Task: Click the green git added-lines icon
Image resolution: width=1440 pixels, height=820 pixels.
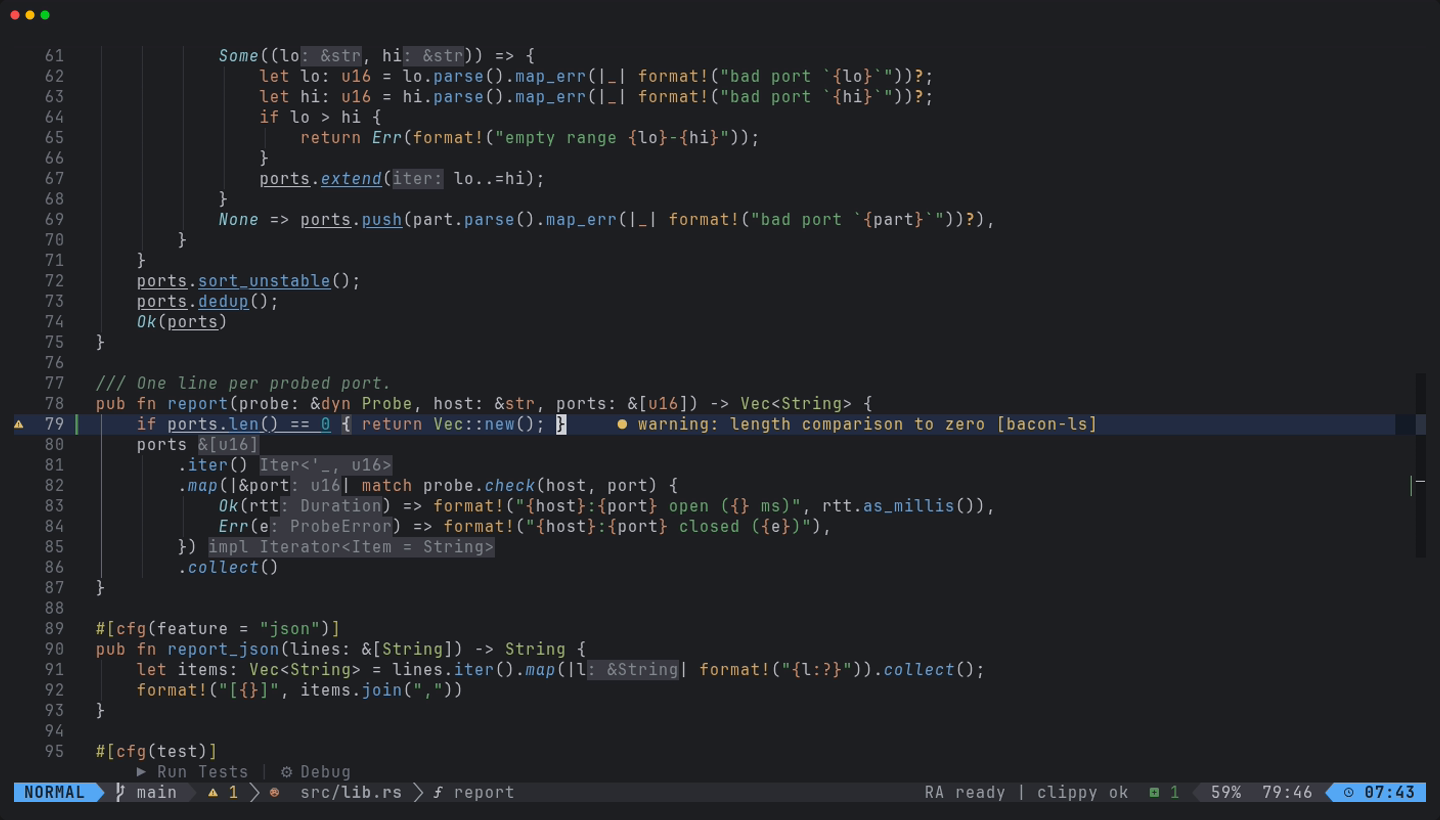Action: 1154,792
